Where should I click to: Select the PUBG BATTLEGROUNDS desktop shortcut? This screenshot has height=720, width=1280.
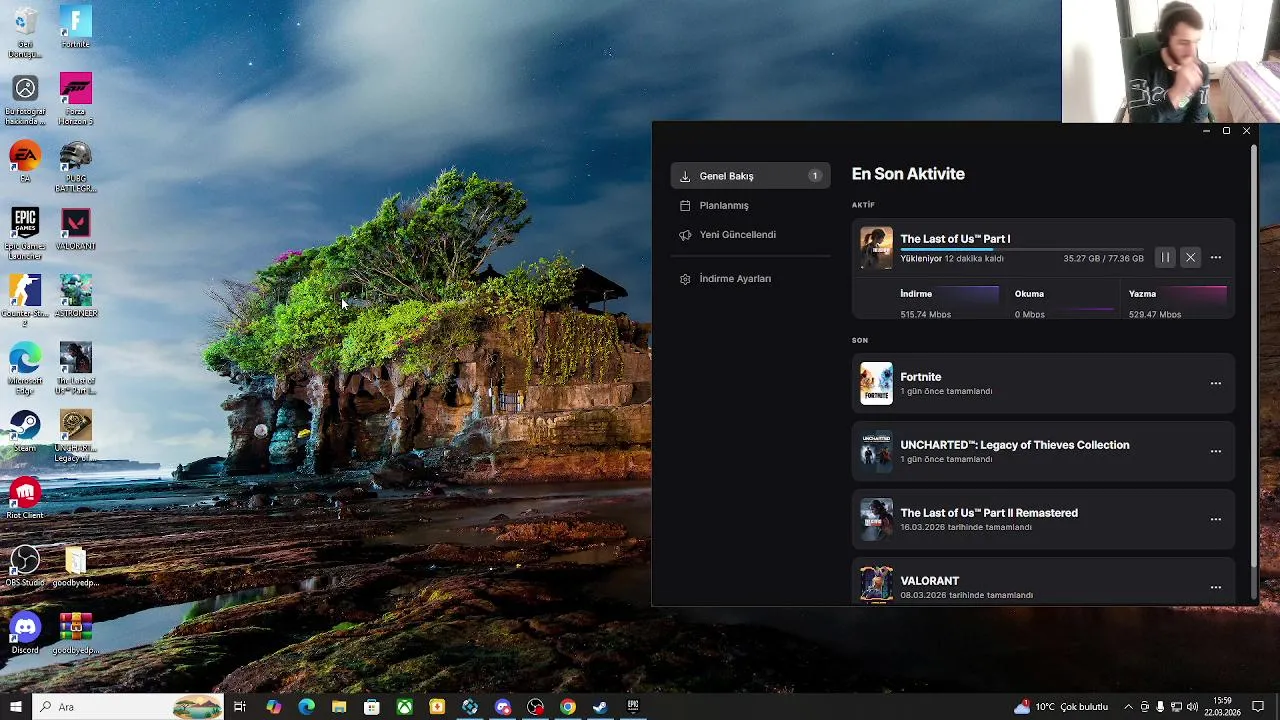click(75, 167)
